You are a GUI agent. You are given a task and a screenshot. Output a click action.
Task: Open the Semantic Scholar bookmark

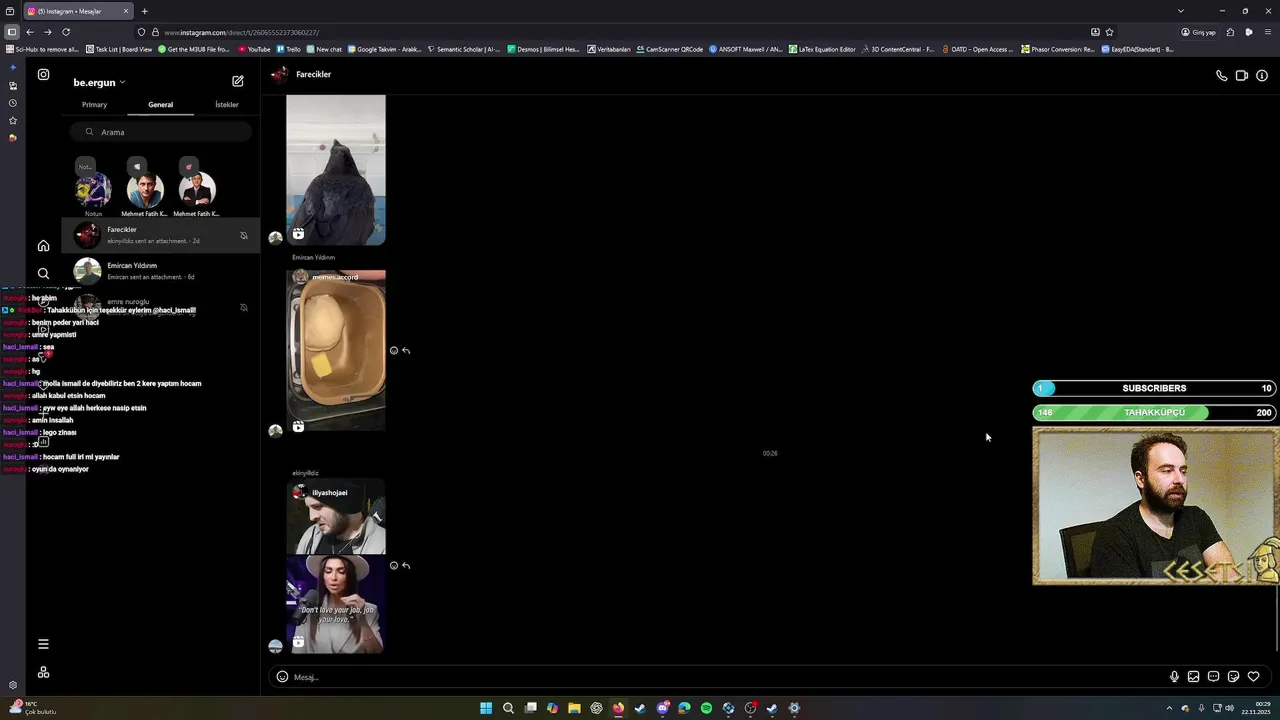(463, 49)
